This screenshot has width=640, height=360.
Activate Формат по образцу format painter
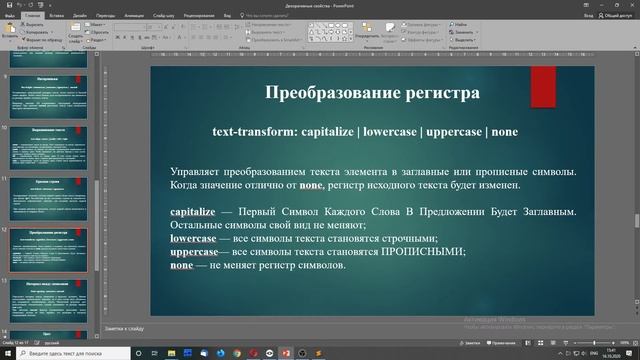42,40
